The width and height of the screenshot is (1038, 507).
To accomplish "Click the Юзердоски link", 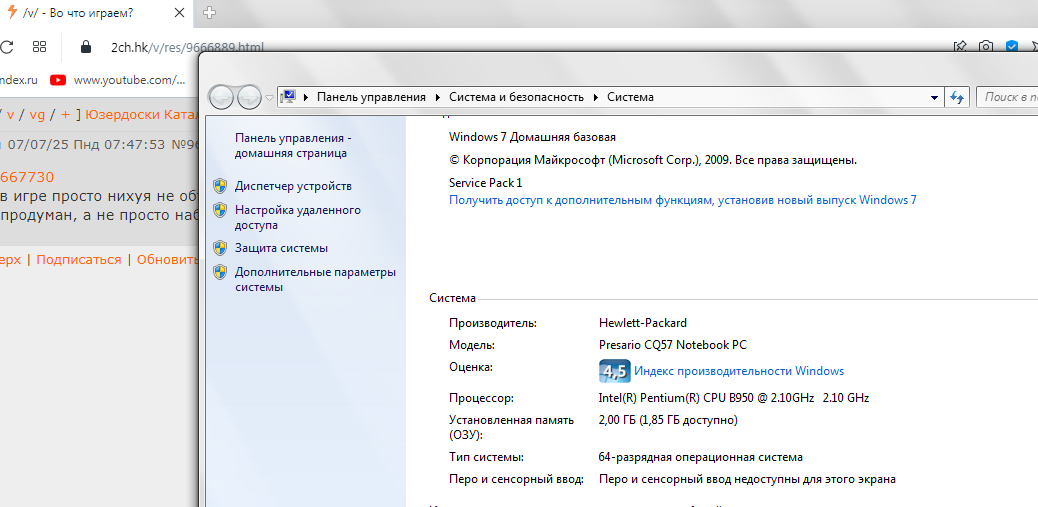I will (x=122, y=114).
